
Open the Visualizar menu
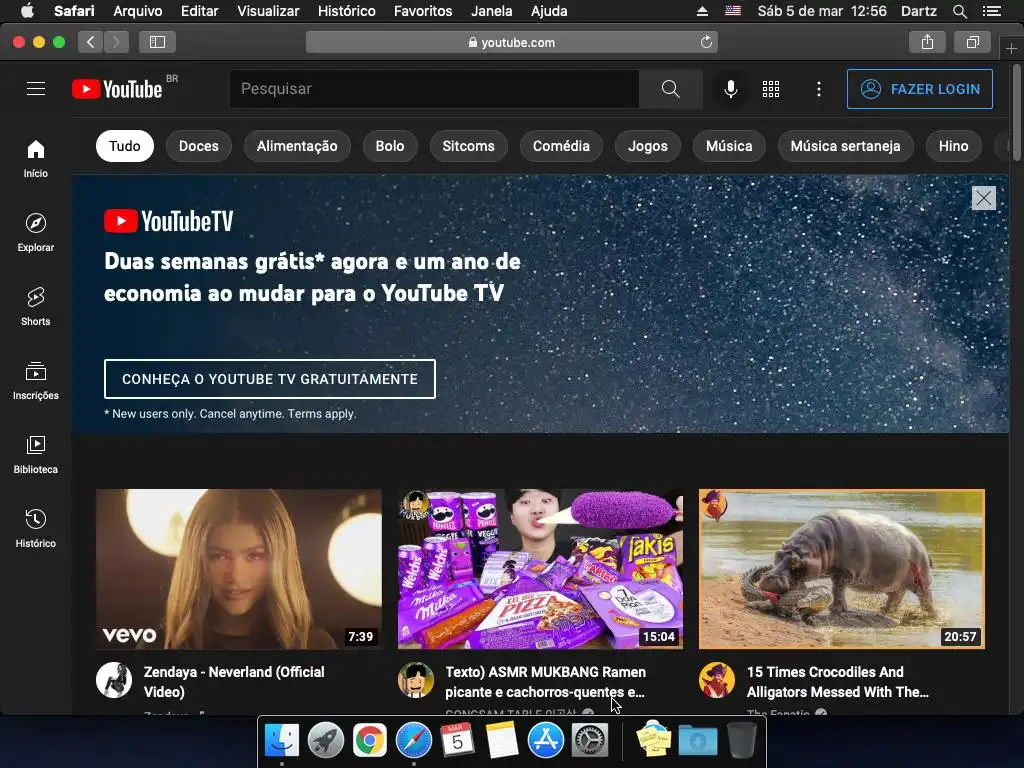tap(268, 11)
